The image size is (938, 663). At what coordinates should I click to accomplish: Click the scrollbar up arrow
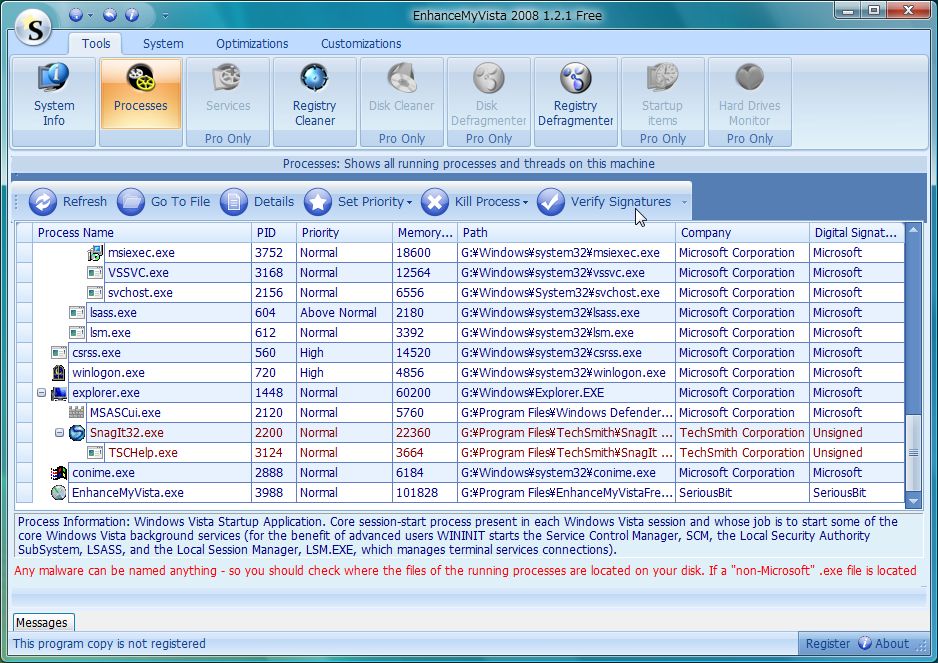point(913,230)
